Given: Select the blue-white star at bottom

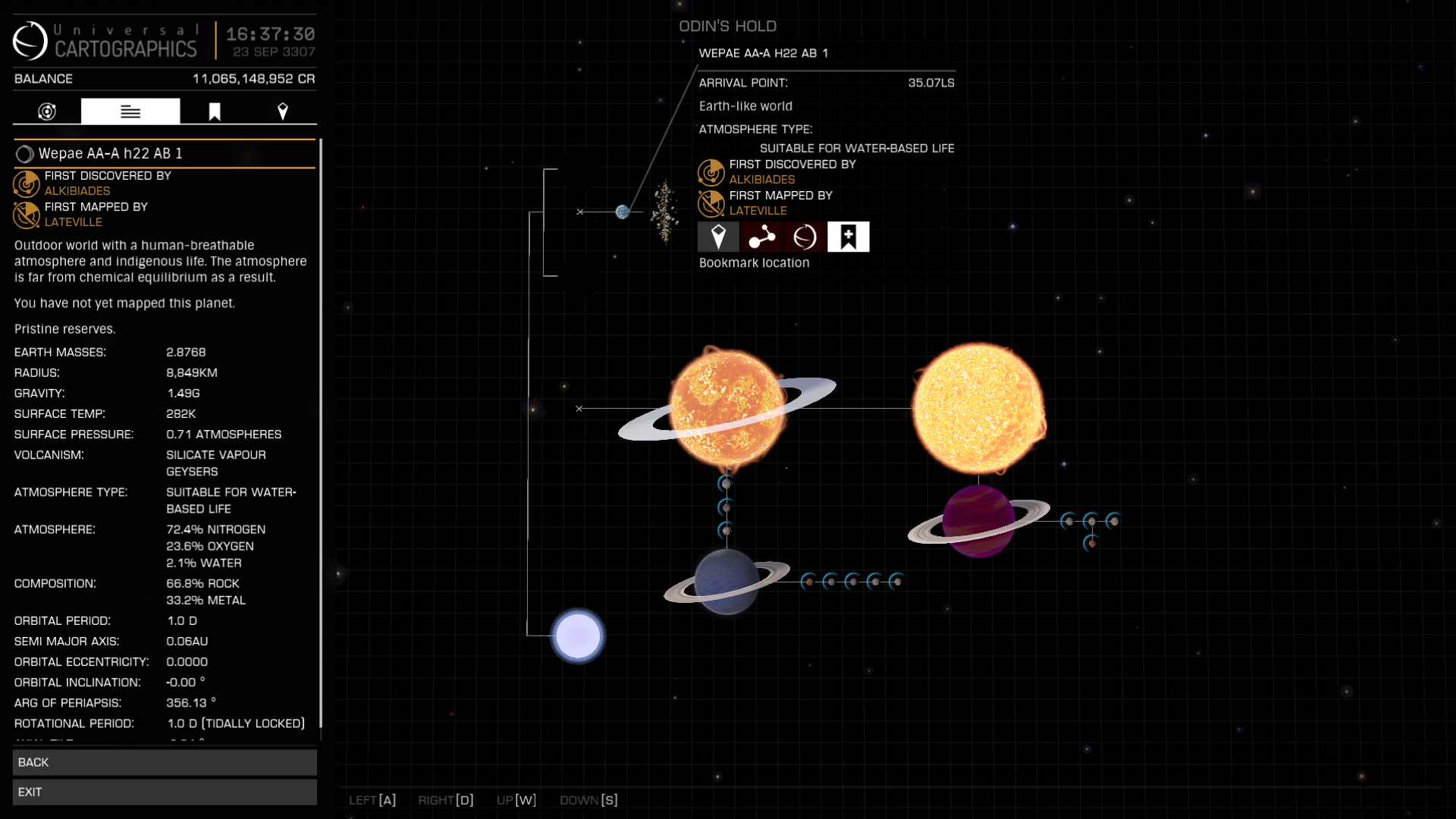Looking at the screenshot, I should (x=578, y=635).
